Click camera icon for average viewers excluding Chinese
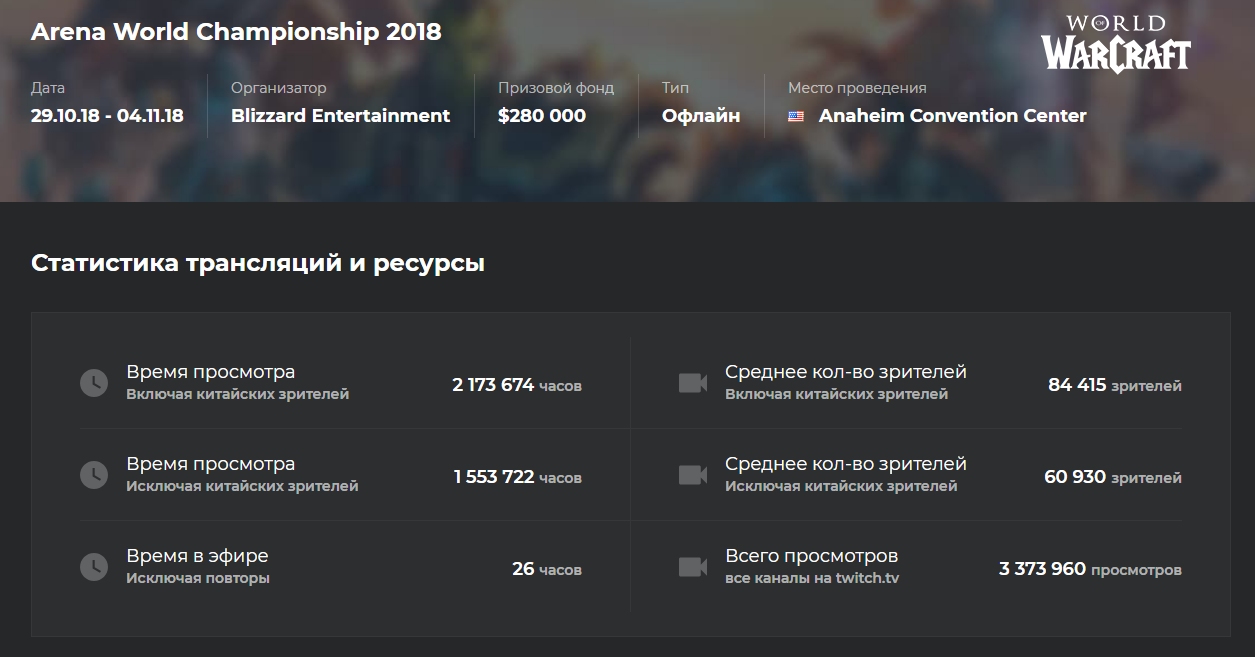Image resolution: width=1255 pixels, height=657 pixels. click(693, 475)
